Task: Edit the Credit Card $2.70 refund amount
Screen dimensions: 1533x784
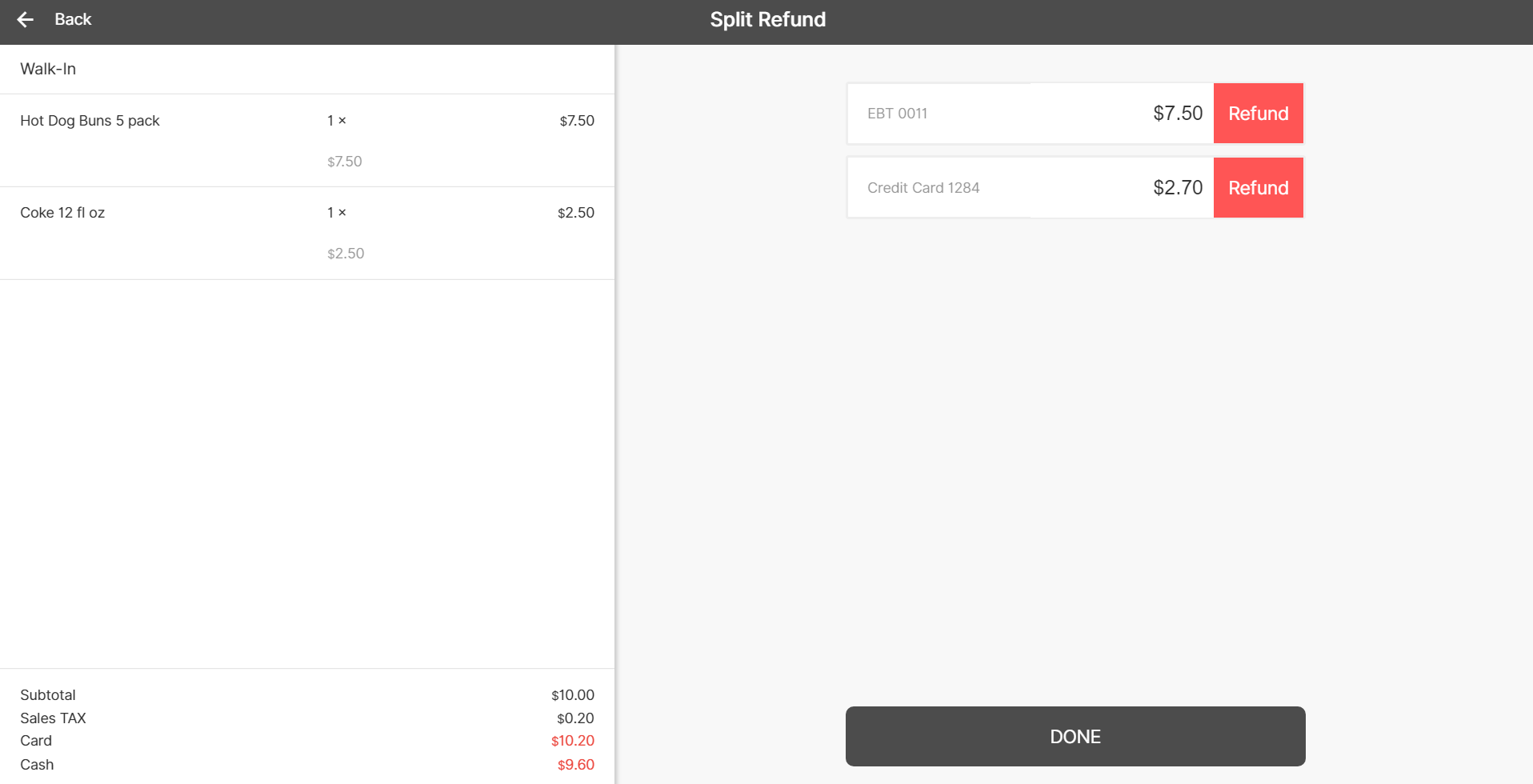Action: [x=1177, y=188]
